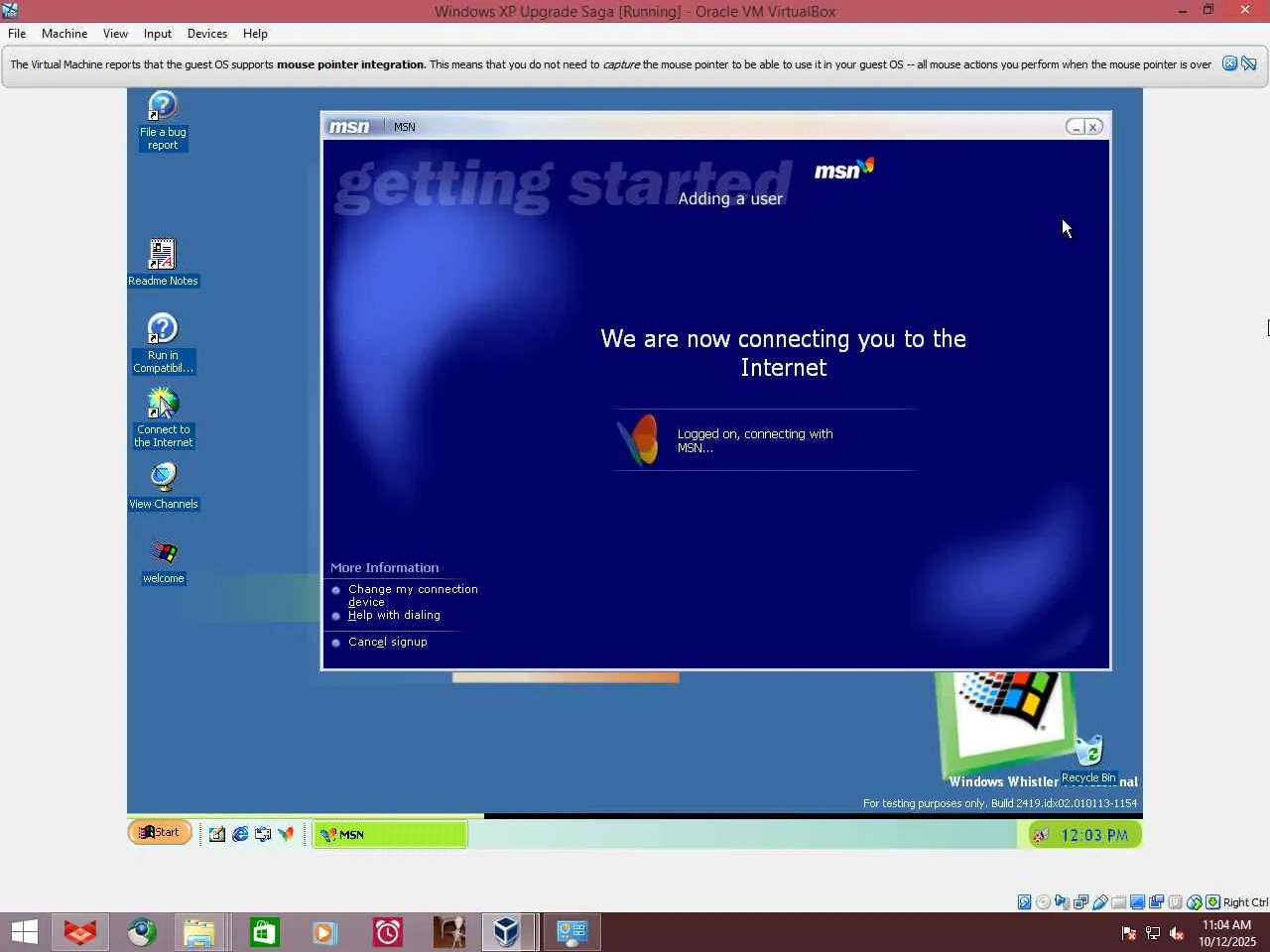Image resolution: width=1270 pixels, height=952 pixels.
Task: Click the host network tray icon
Action: [1153, 933]
